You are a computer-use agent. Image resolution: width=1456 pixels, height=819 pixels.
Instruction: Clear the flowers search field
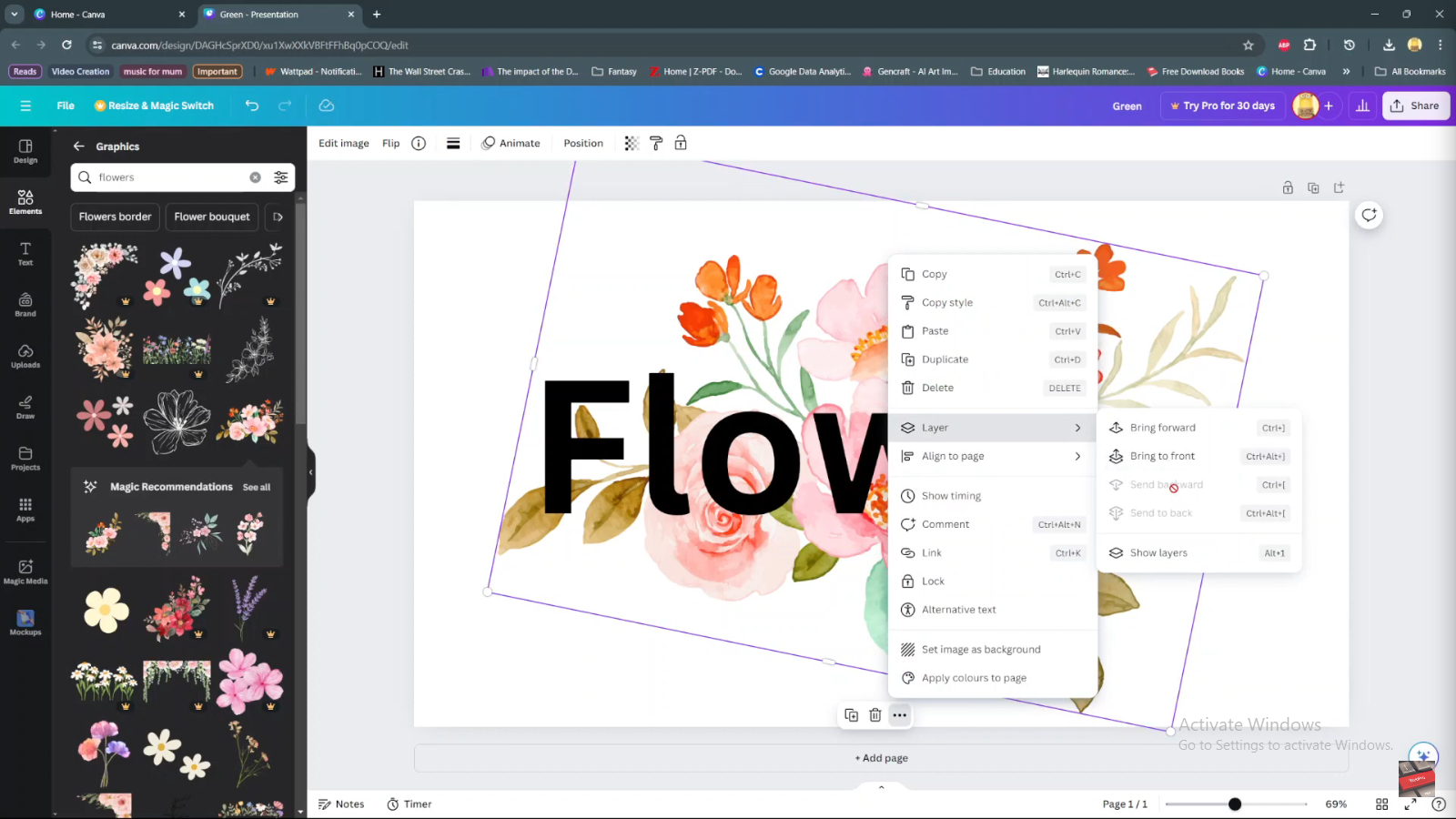coord(256,177)
